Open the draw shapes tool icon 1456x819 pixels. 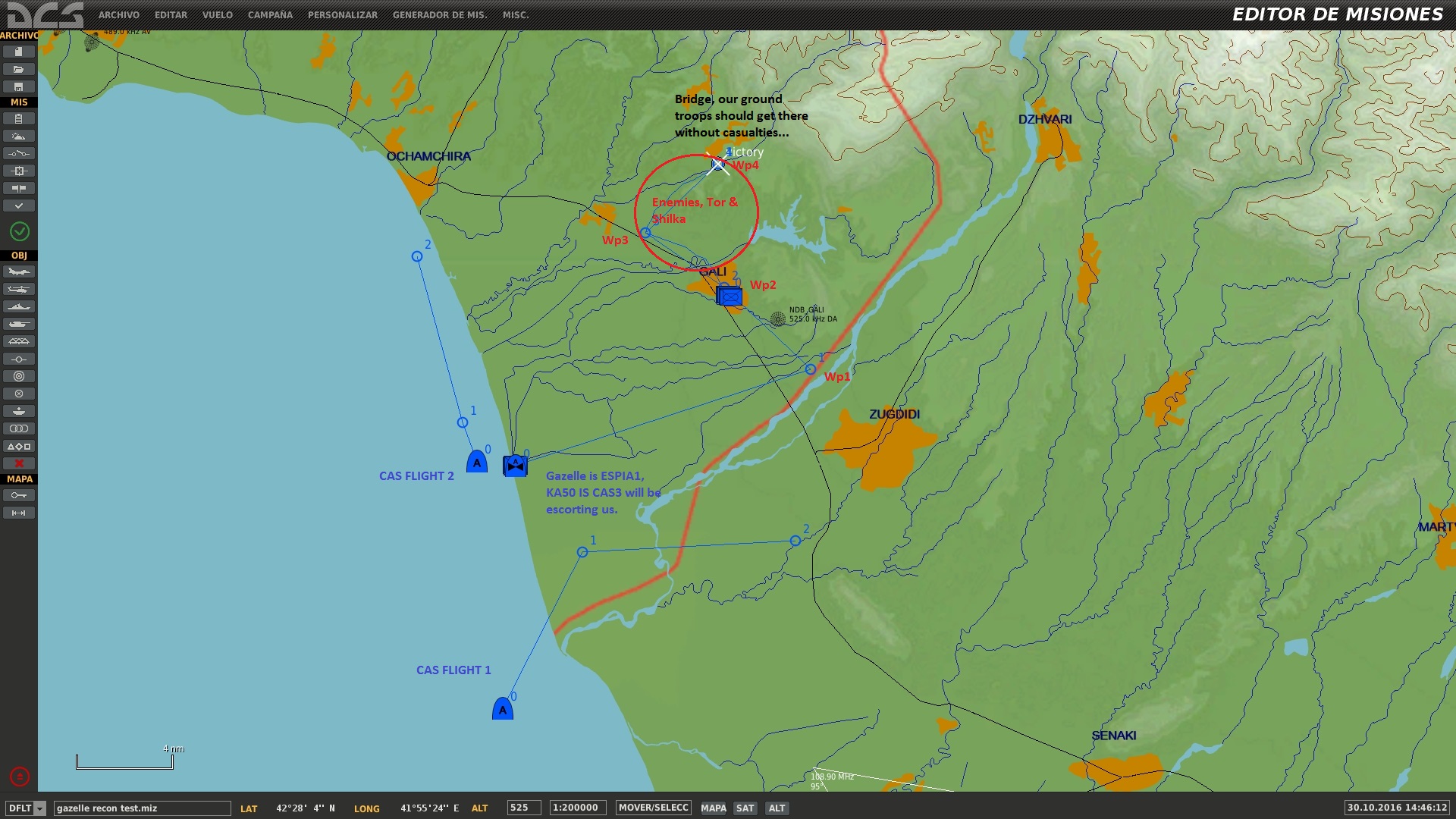[x=19, y=446]
